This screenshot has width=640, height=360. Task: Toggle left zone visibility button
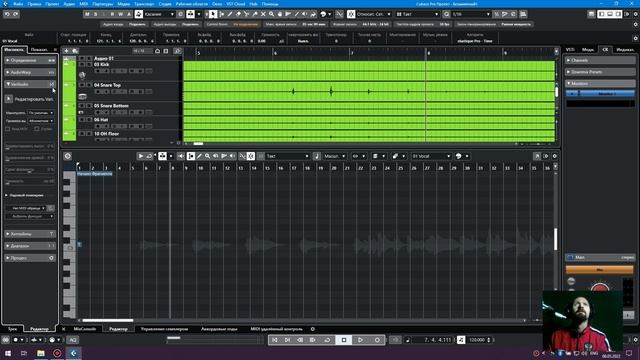601,14
